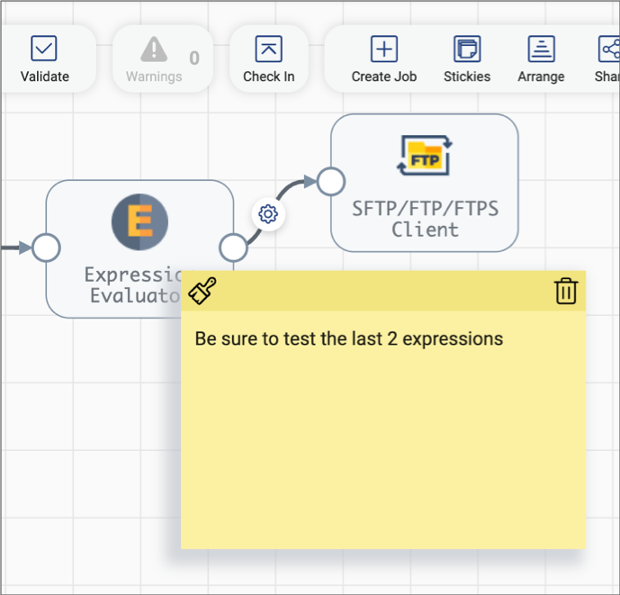The width and height of the screenshot is (620, 595).
Task: Click the sticky note paintbrush color icon
Action: 202,291
